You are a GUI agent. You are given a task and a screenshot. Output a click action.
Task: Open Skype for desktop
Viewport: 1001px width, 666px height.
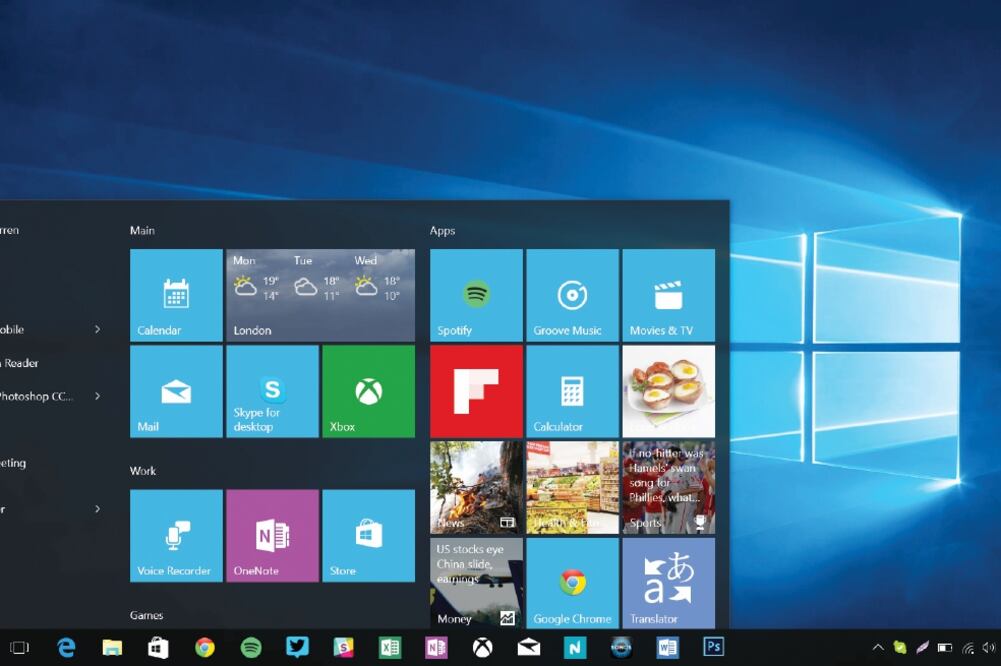pos(271,391)
